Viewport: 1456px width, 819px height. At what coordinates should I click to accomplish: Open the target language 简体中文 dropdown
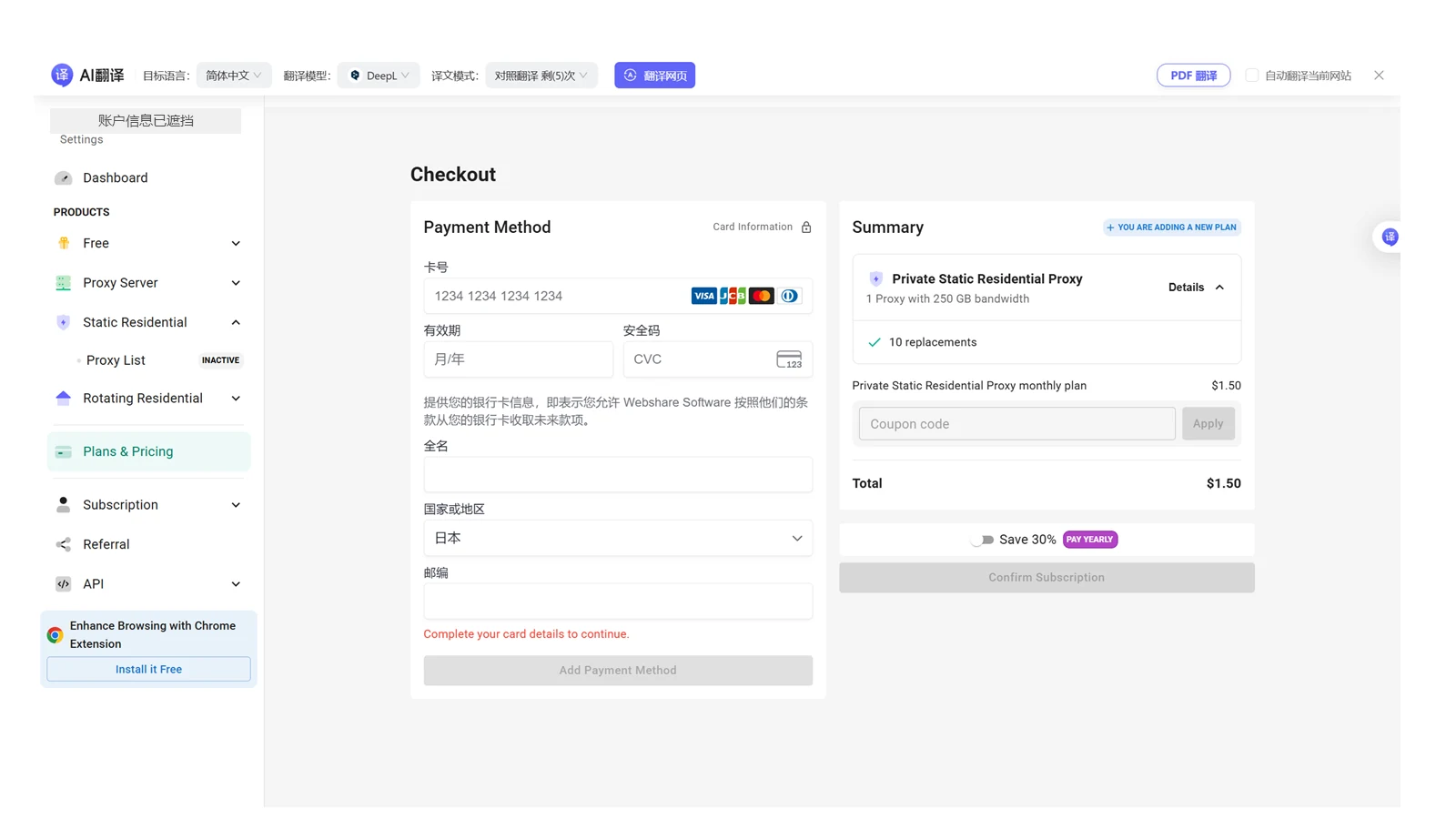click(x=234, y=76)
